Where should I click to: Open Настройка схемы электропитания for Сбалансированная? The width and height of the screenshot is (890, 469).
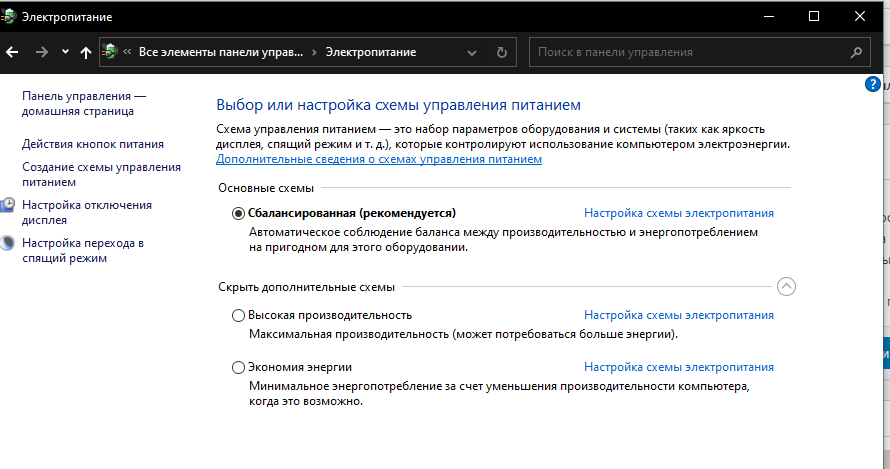click(679, 213)
